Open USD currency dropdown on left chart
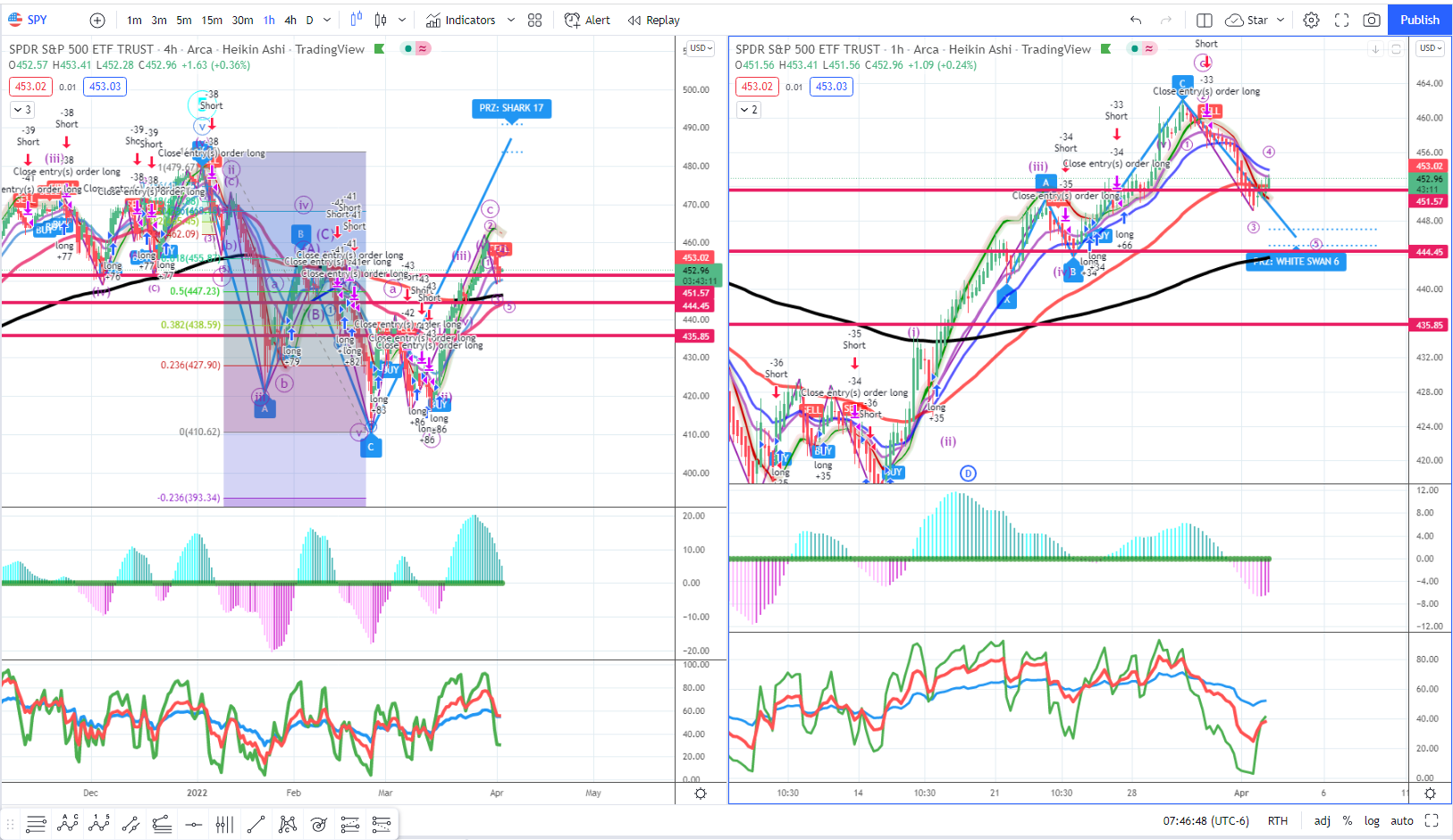 [x=701, y=48]
